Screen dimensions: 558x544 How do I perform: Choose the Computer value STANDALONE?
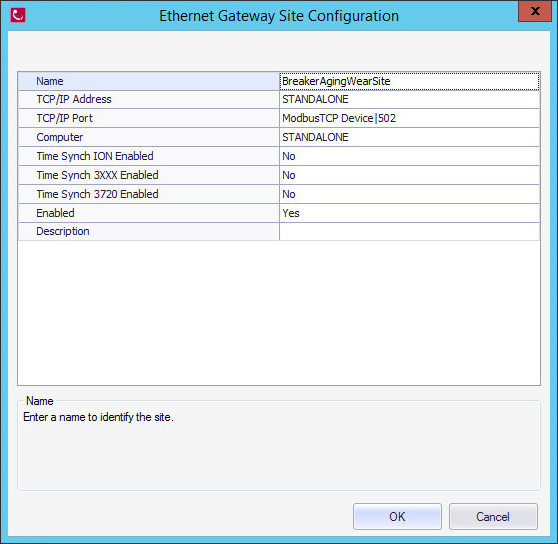[x=409, y=137]
